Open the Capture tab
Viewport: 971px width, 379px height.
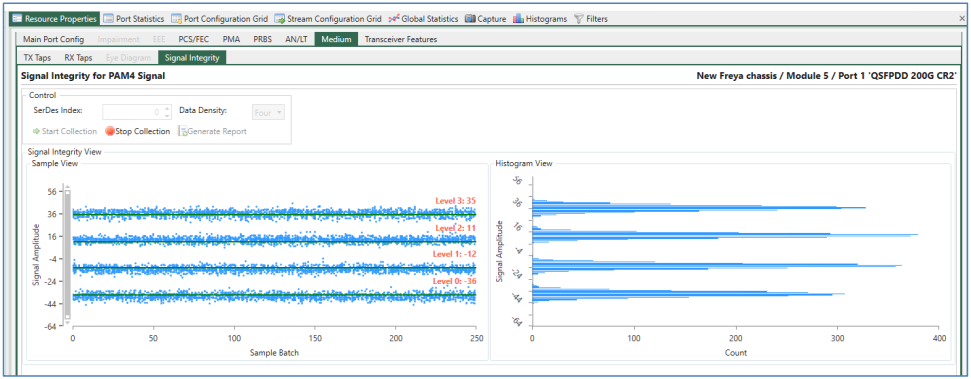click(486, 19)
